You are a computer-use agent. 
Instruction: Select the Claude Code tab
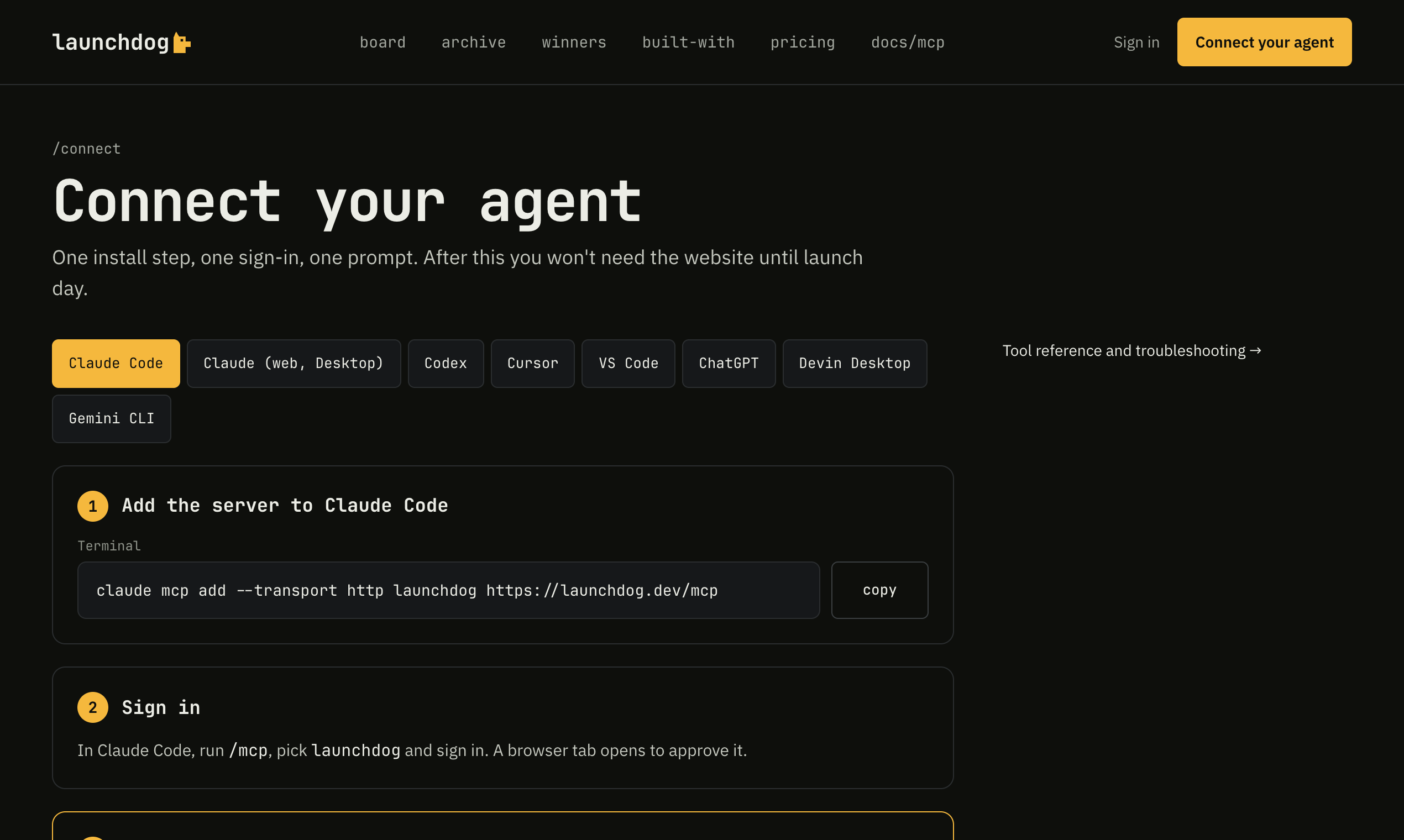coord(116,364)
